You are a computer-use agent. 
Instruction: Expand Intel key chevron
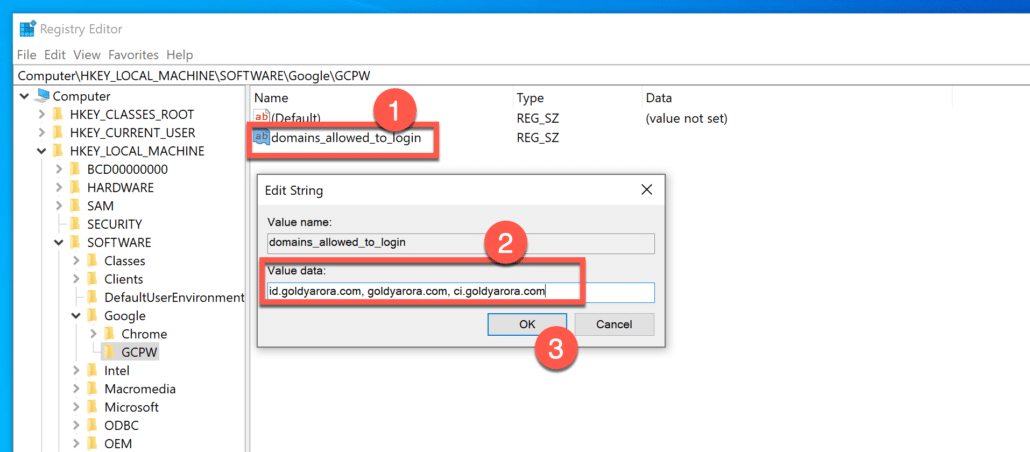pyautogui.click(x=76, y=371)
